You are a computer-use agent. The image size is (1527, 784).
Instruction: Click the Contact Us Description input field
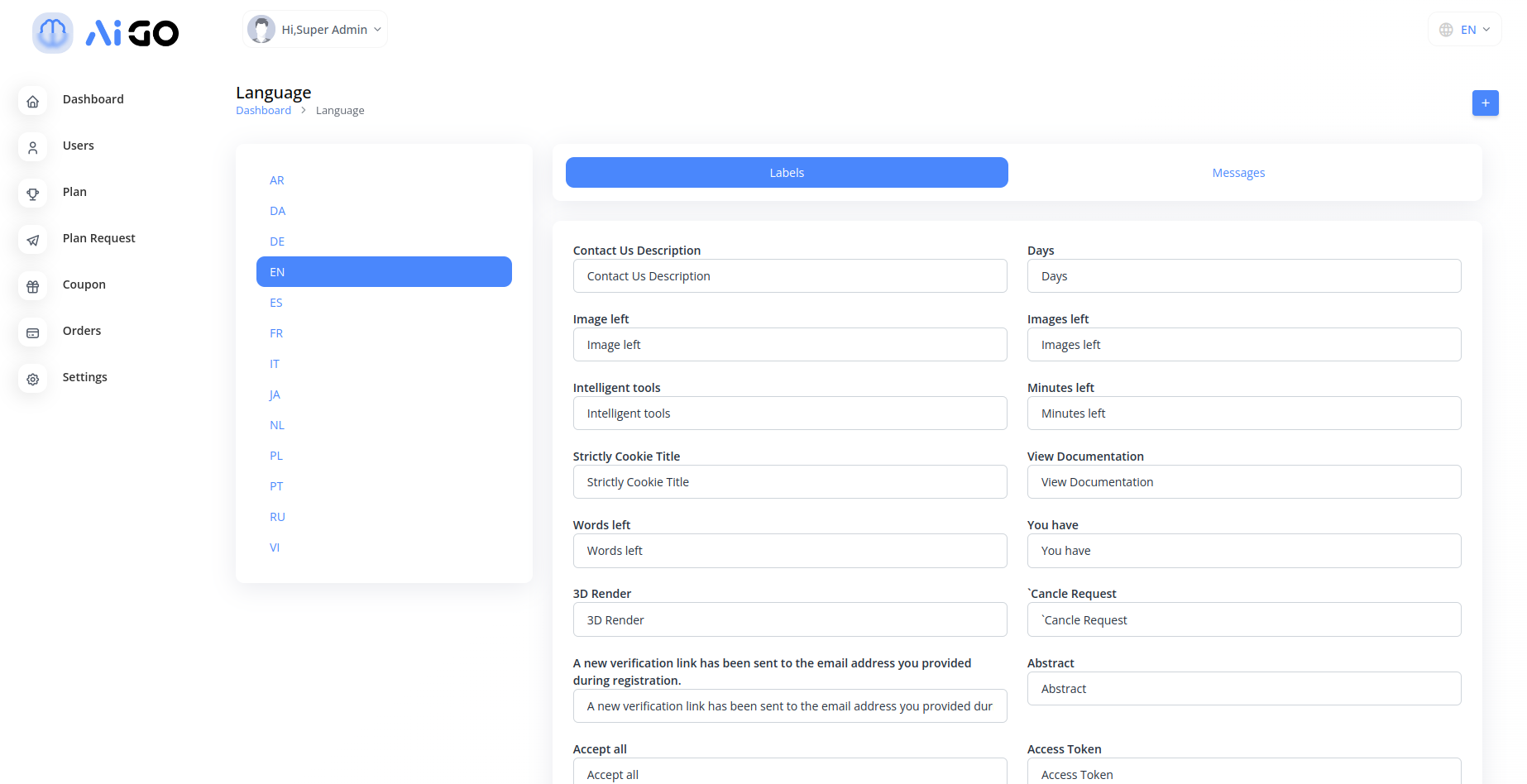(x=789, y=276)
